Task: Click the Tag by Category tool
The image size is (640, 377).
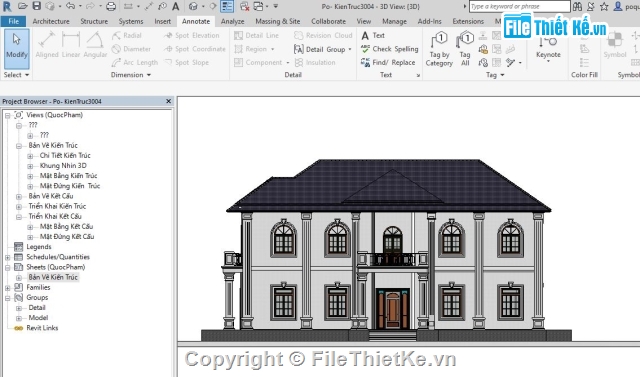Action: [x=439, y=49]
